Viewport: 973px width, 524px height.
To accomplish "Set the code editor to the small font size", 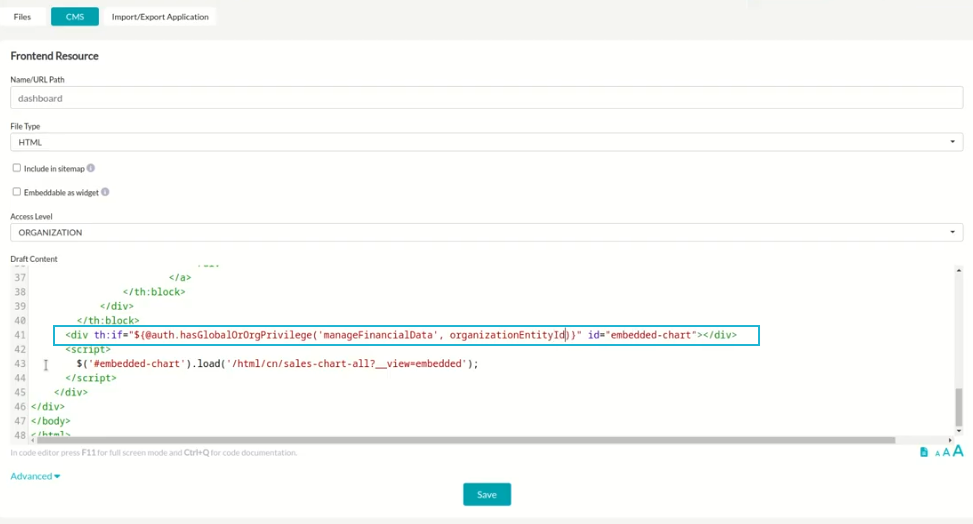I will point(937,454).
